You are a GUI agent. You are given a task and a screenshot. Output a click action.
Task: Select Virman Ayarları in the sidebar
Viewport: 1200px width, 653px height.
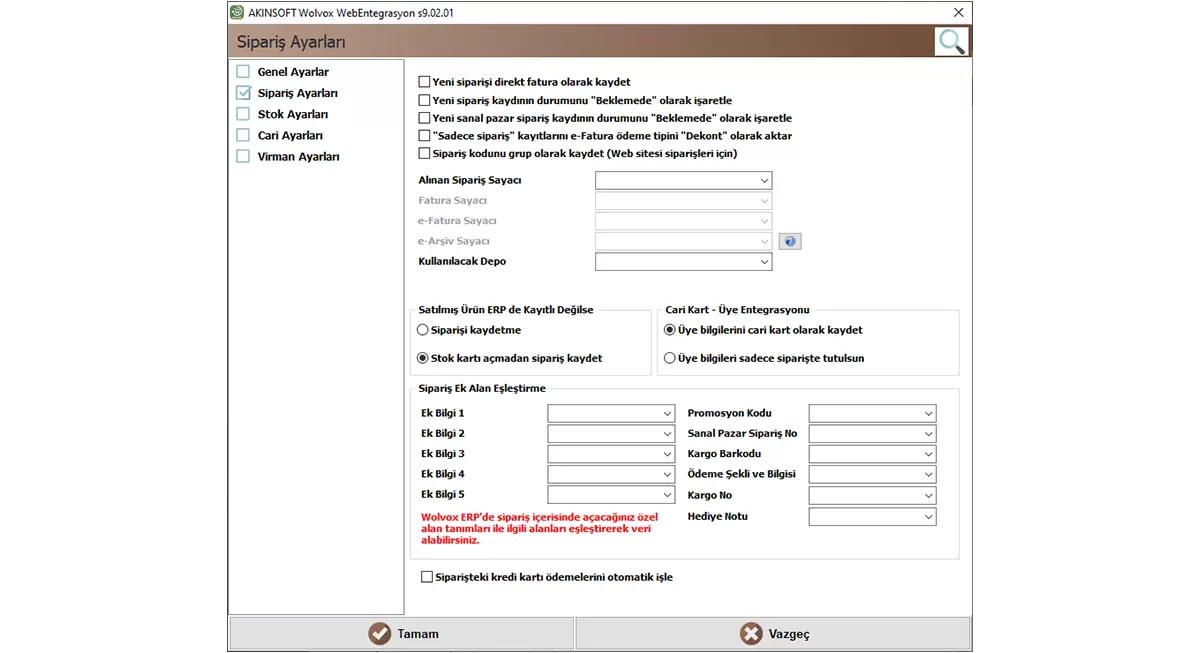point(298,157)
